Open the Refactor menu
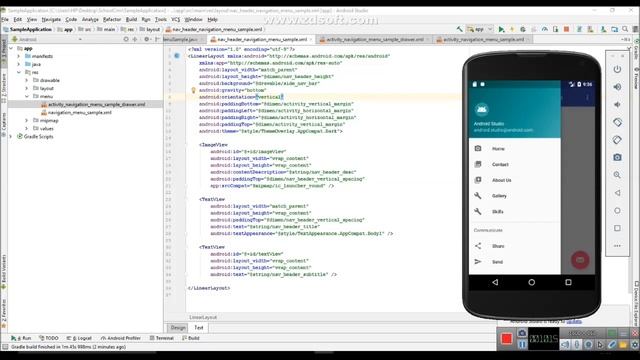 coord(112,19)
